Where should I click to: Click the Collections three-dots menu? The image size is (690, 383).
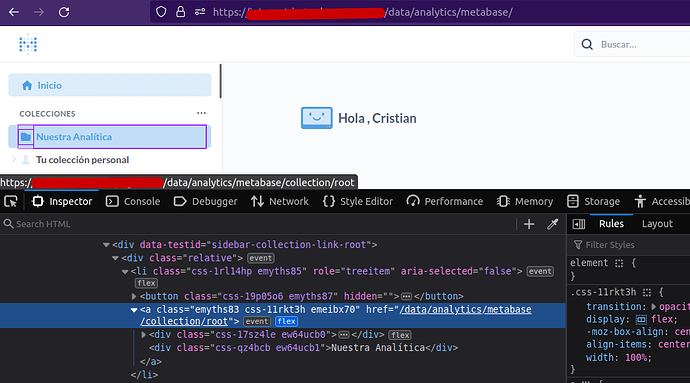pos(201,113)
